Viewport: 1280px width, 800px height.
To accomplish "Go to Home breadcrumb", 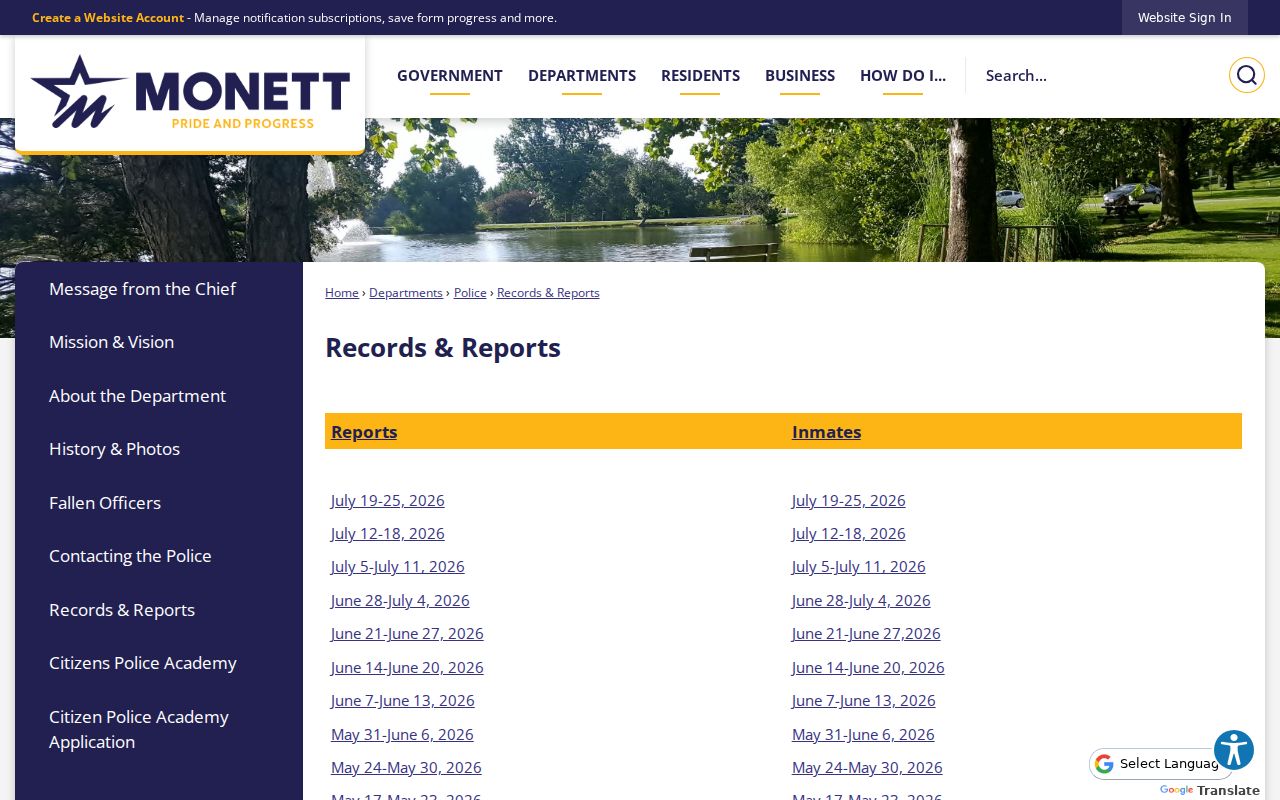I will click(342, 293).
